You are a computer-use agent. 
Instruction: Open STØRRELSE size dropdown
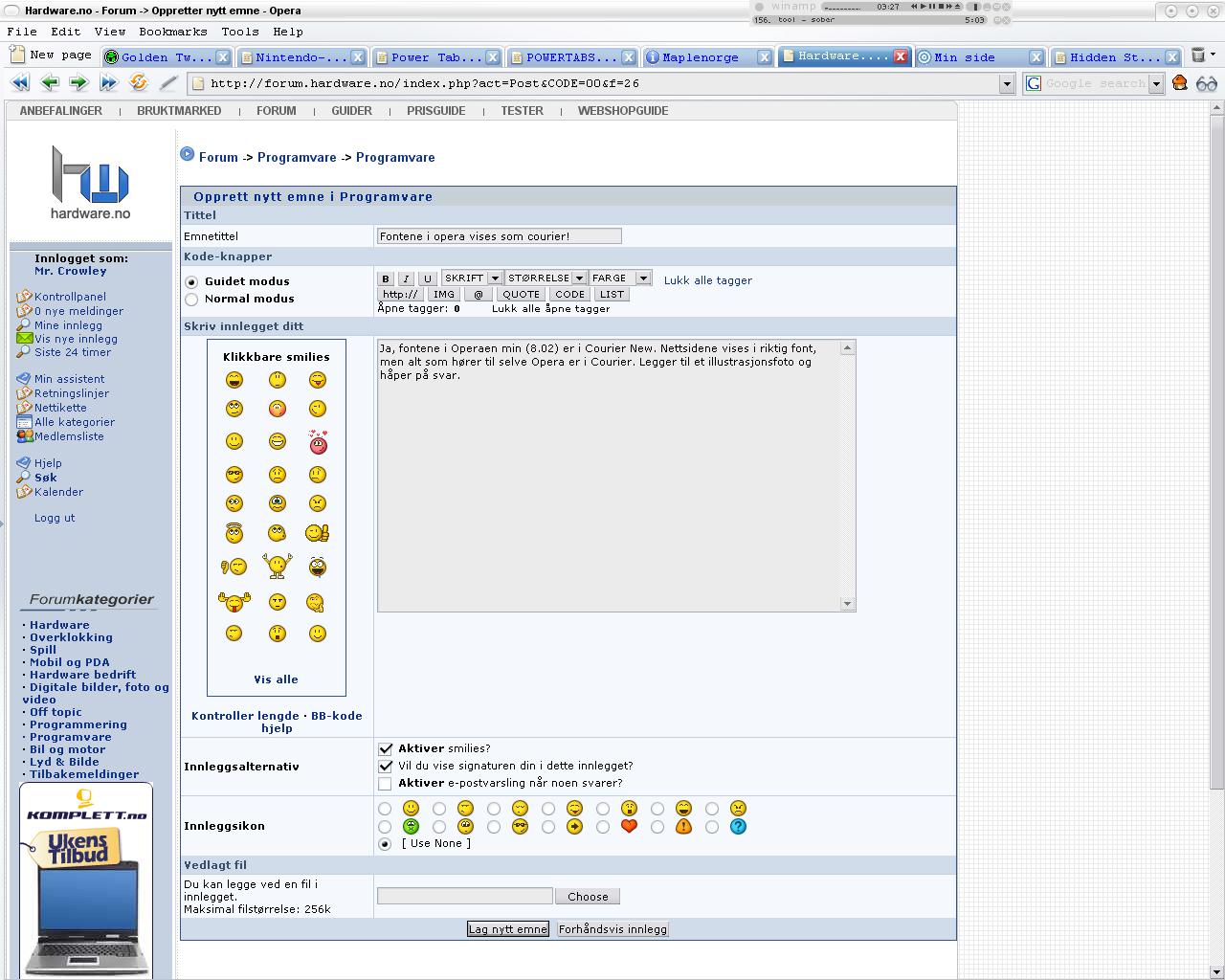pyautogui.click(x=546, y=278)
